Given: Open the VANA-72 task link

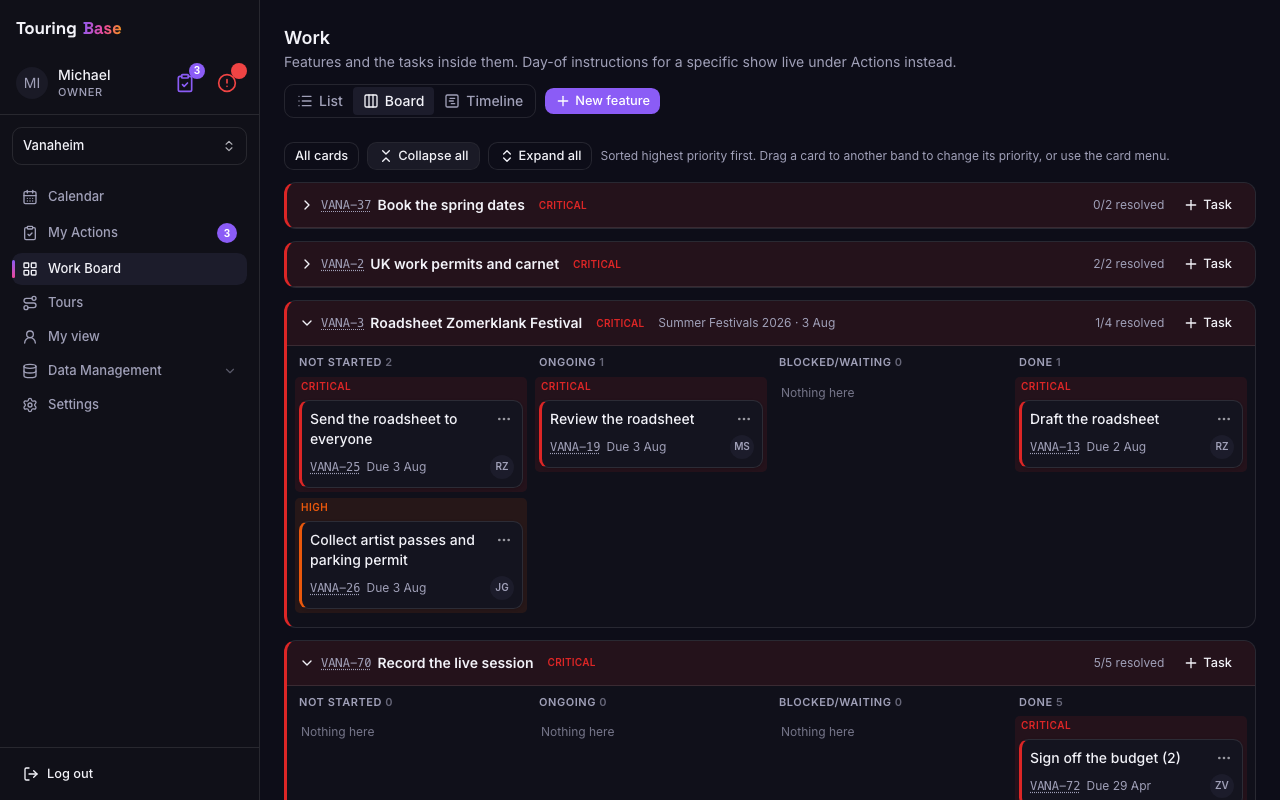Looking at the screenshot, I should tap(1055, 786).
